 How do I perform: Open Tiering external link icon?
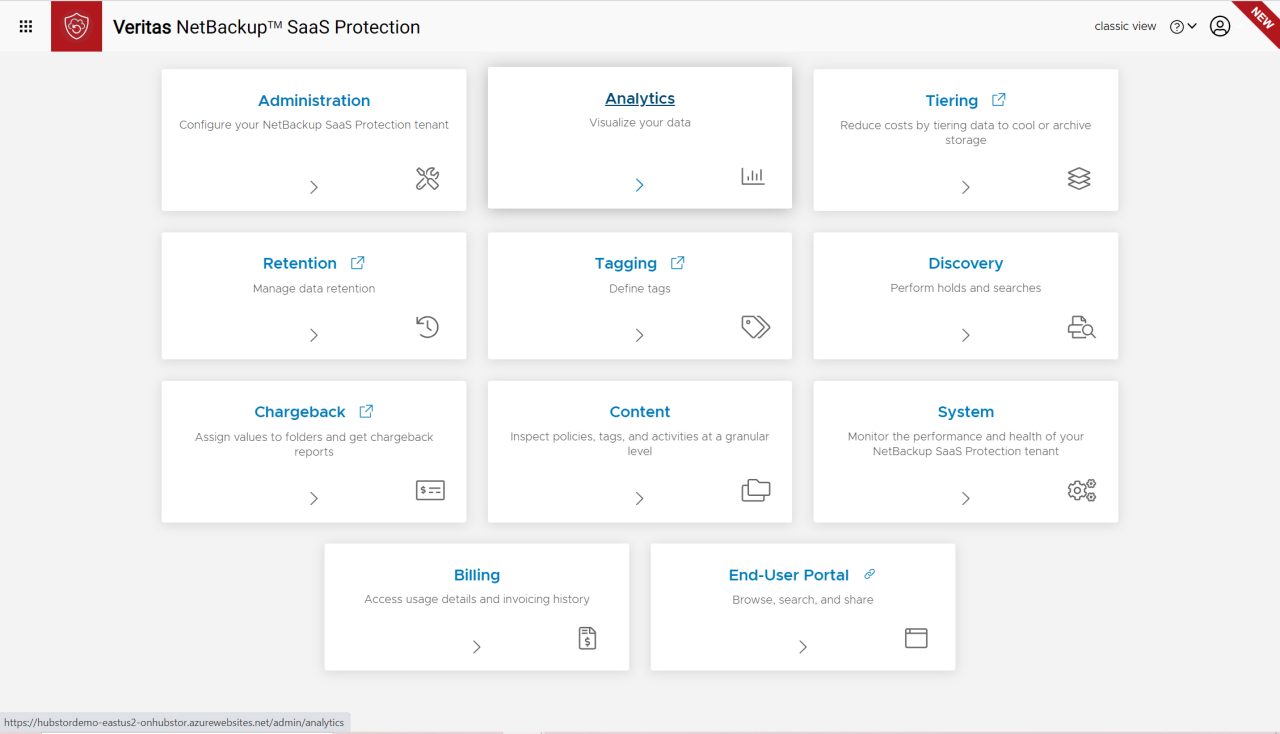tap(998, 100)
